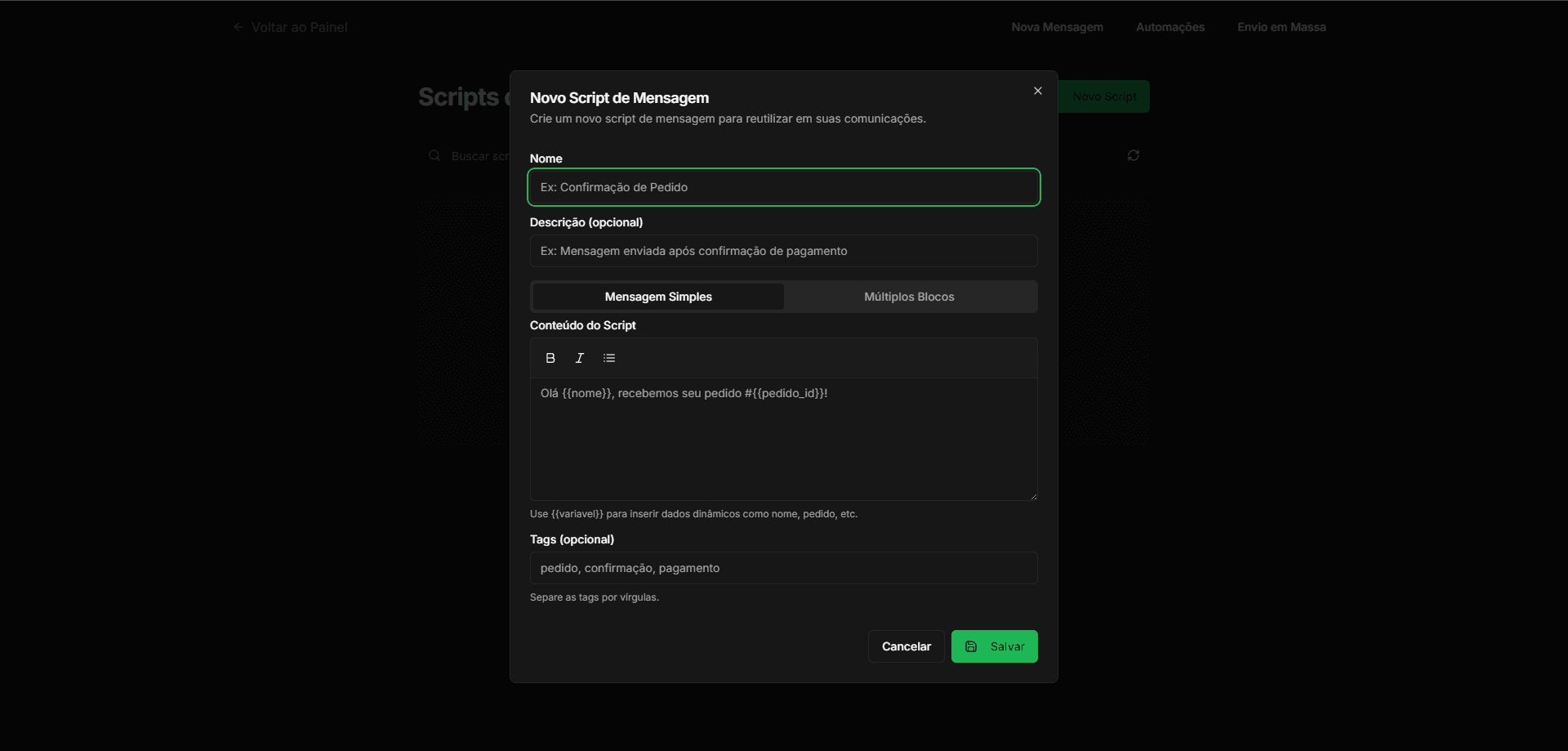Screen dimensions: 1568x751
Task: Refresh the scripts list
Action: coord(1134,155)
